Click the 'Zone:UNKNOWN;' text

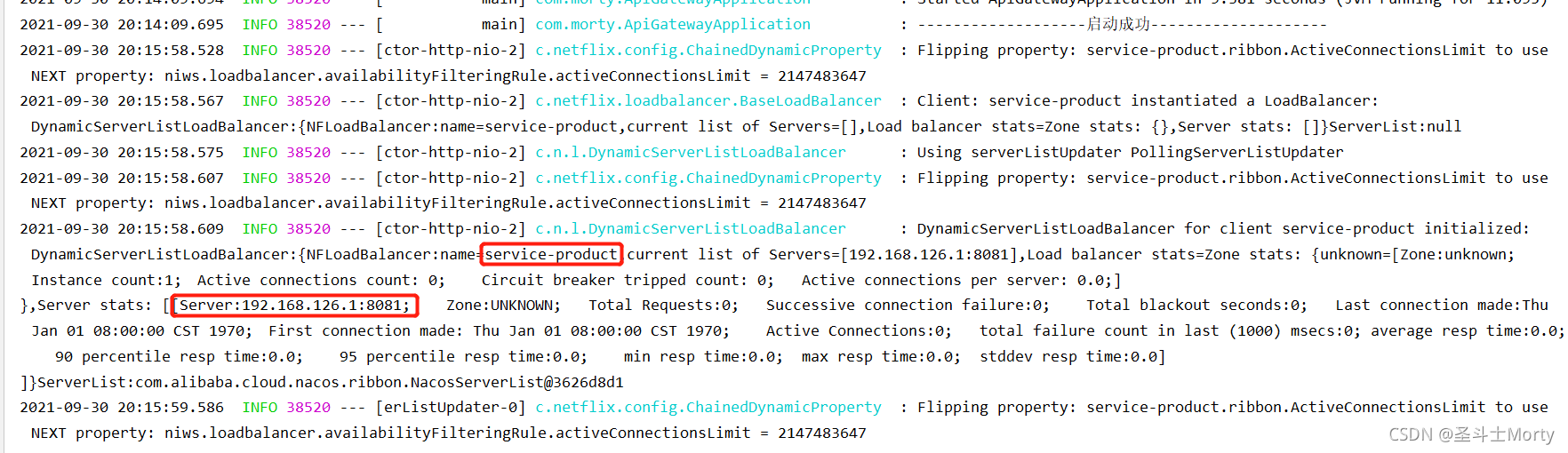tap(503, 306)
